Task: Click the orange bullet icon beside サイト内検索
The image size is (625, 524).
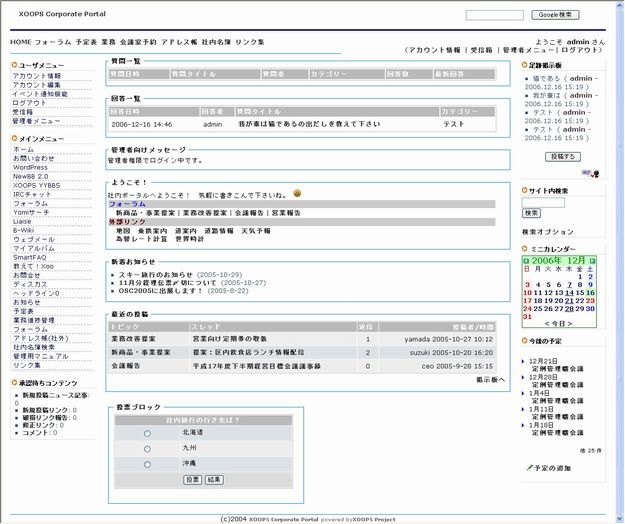Action: [524, 189]
